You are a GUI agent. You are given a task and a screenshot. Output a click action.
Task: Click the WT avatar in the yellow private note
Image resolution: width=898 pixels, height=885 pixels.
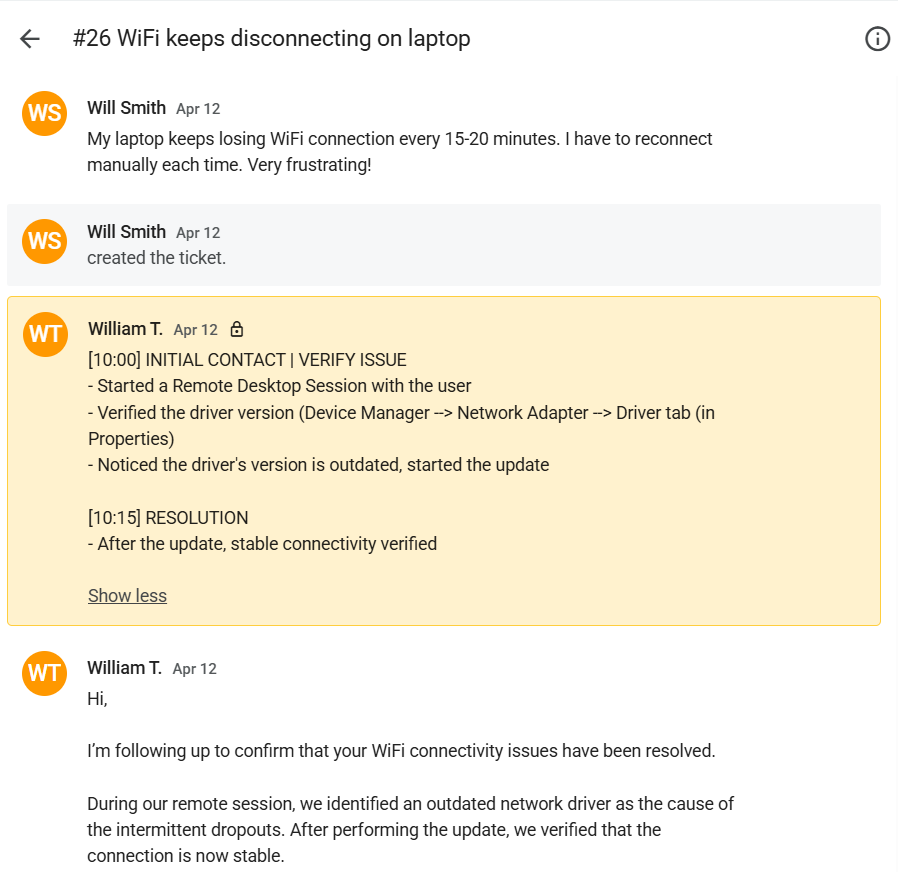[45, 334]
